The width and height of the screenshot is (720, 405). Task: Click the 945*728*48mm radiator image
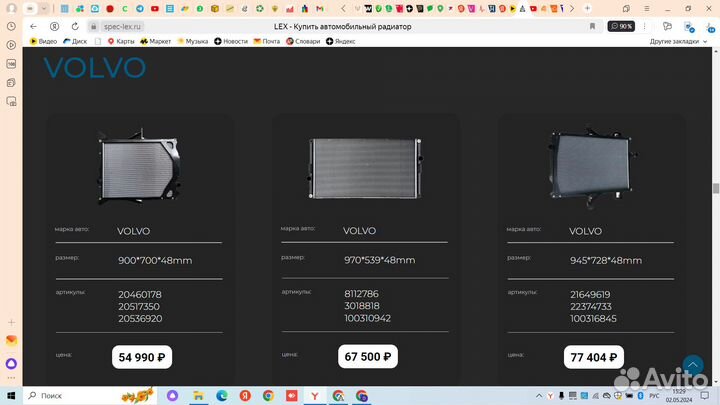pos(591,168)
